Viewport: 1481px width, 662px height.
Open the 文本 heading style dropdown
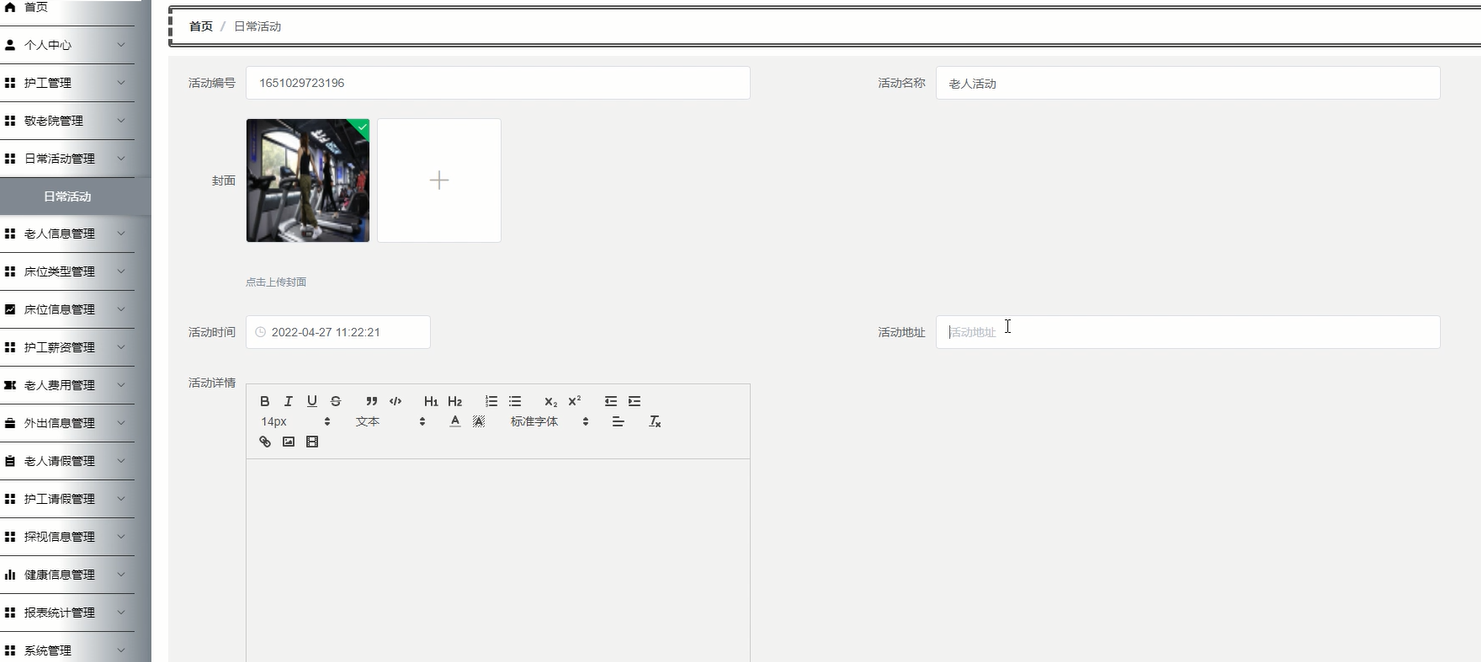[390, 422]
